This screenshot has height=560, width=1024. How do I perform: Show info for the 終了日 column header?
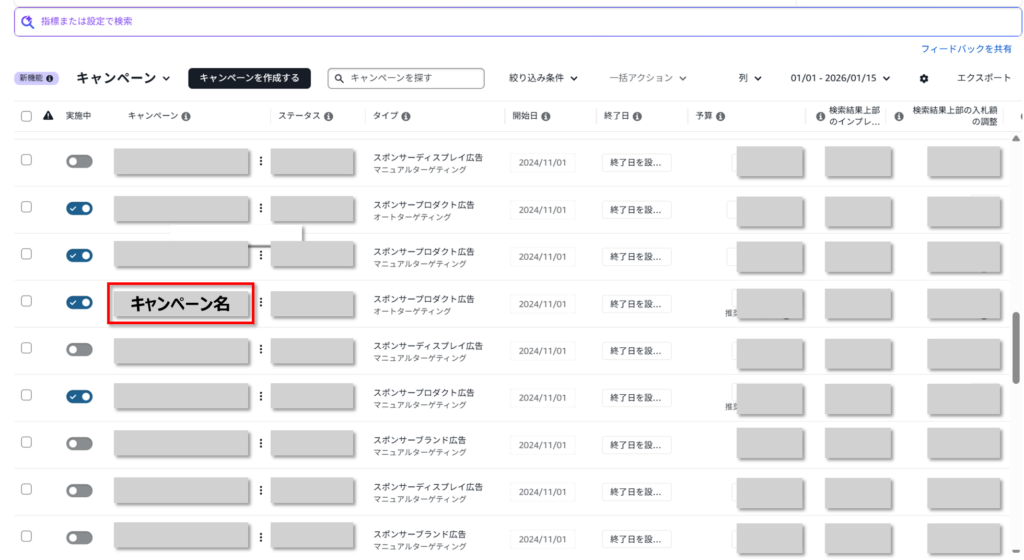click(x=637, y=116)
